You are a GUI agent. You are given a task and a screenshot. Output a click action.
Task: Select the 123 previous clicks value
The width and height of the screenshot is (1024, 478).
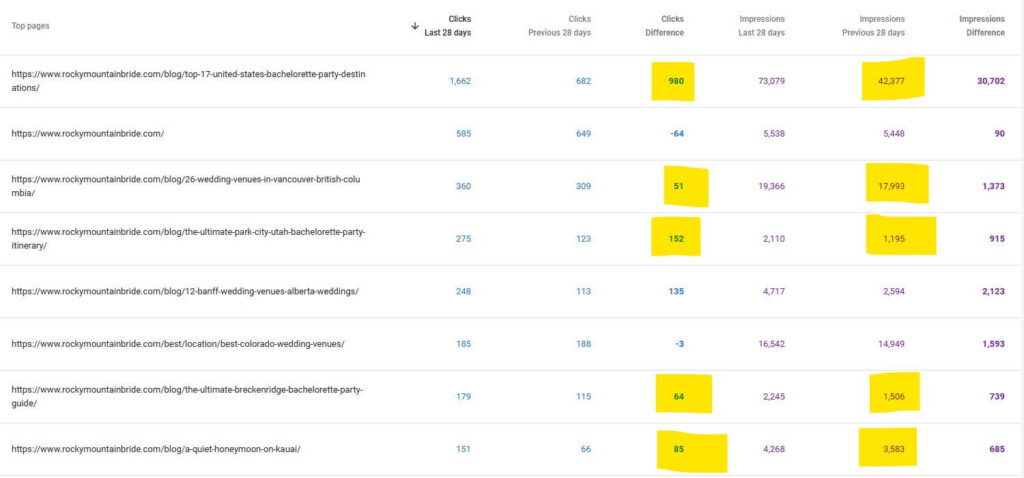click(583, 239)
